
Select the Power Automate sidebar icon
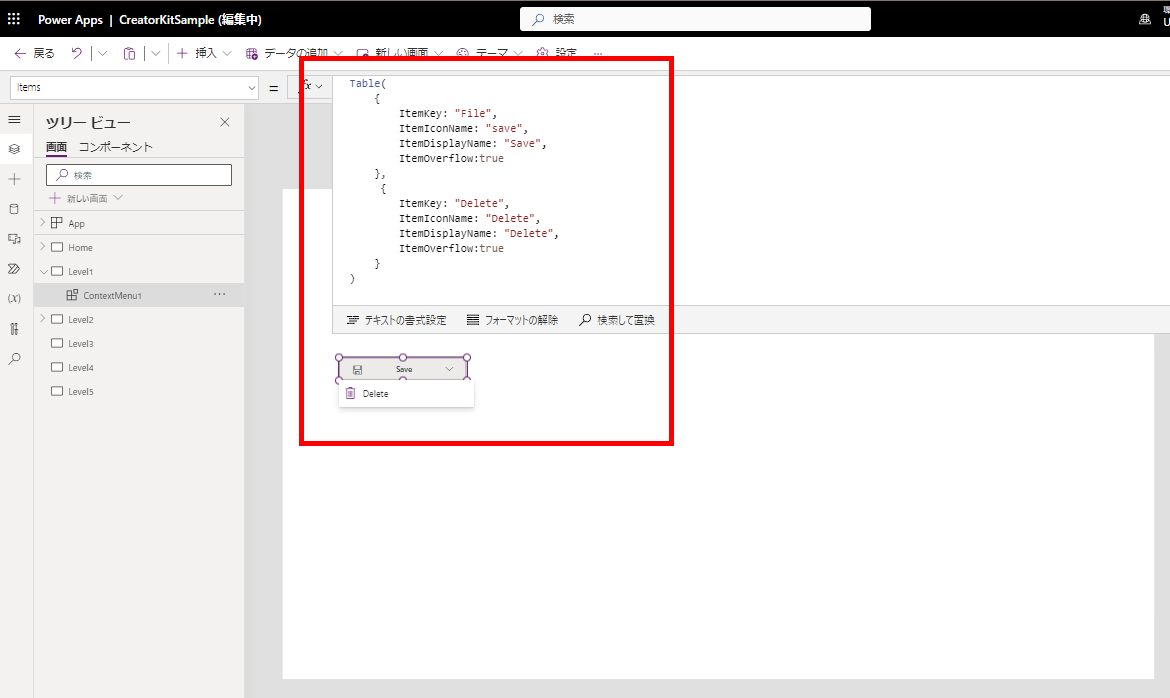pyautogui.click(x=14, y=268)
